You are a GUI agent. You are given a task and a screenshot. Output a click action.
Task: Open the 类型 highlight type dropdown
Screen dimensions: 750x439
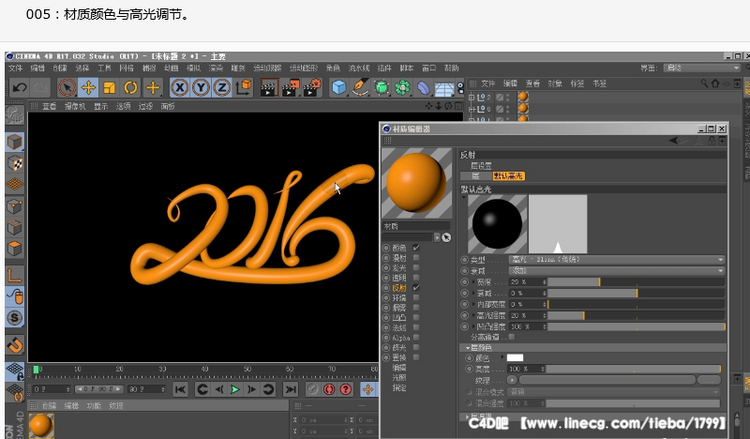click(616, 260)
